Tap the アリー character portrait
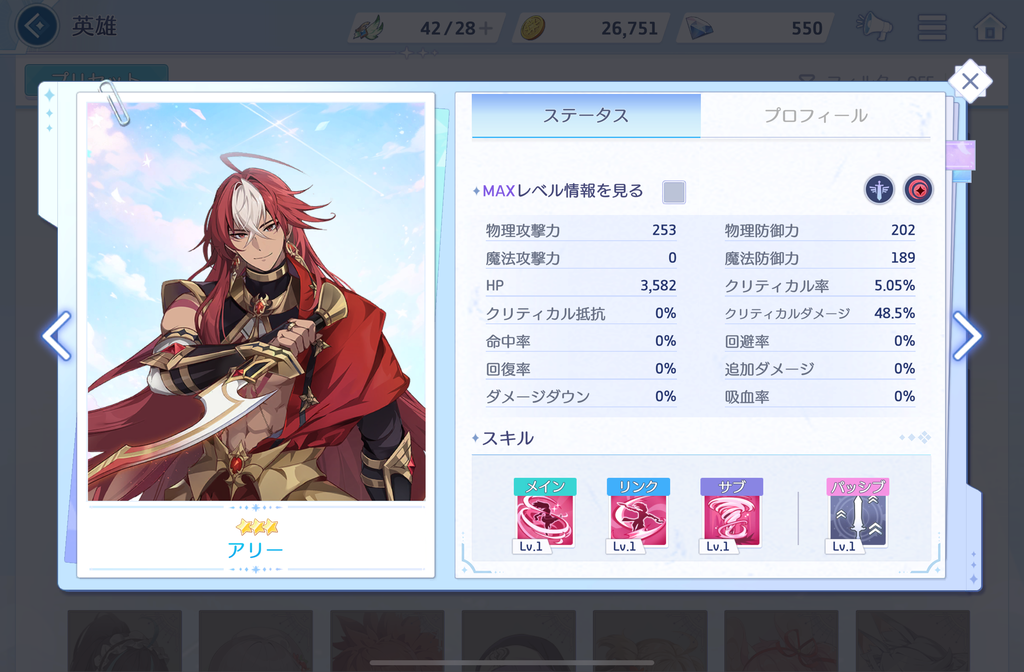1024x672 pixels. 256,301
